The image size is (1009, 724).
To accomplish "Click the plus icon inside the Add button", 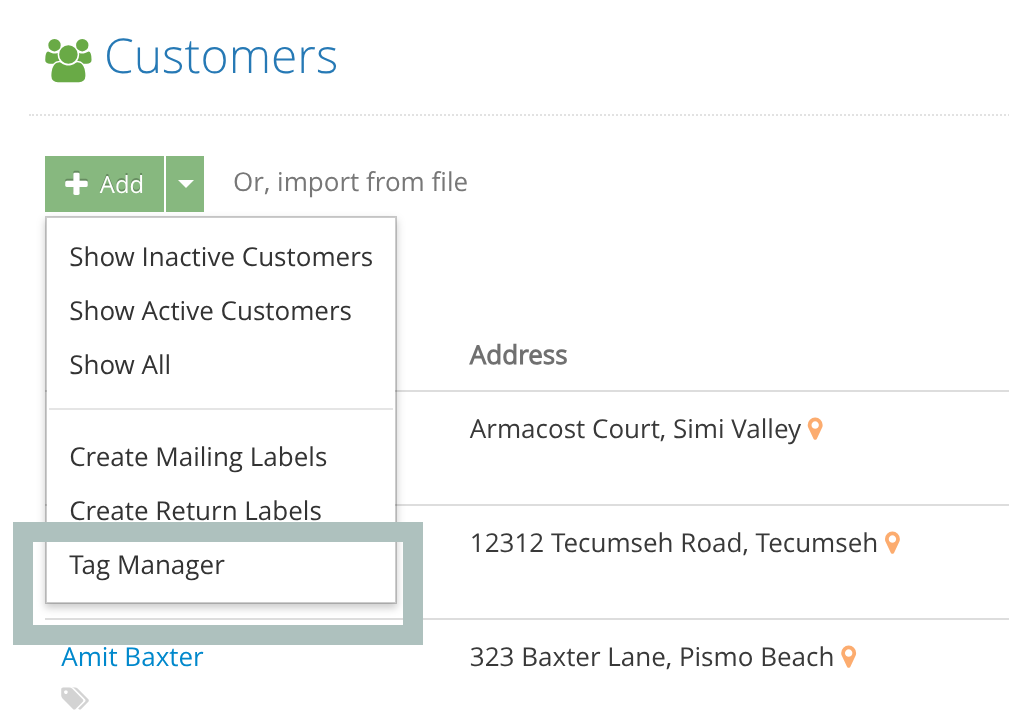I will point(78,183).
